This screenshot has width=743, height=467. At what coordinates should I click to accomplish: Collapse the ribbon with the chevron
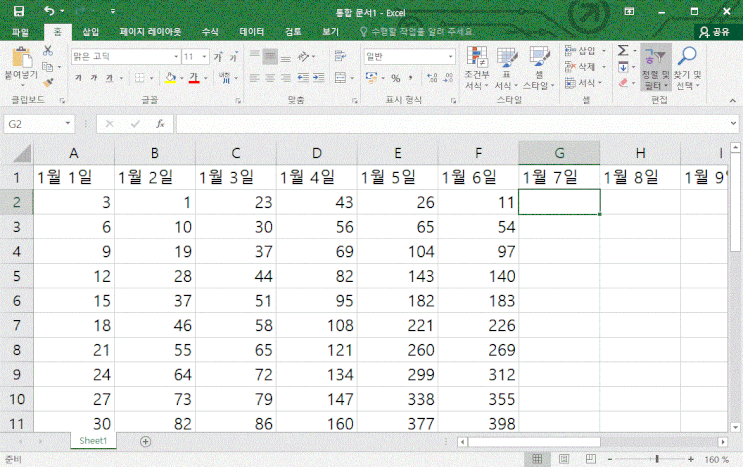733,100
